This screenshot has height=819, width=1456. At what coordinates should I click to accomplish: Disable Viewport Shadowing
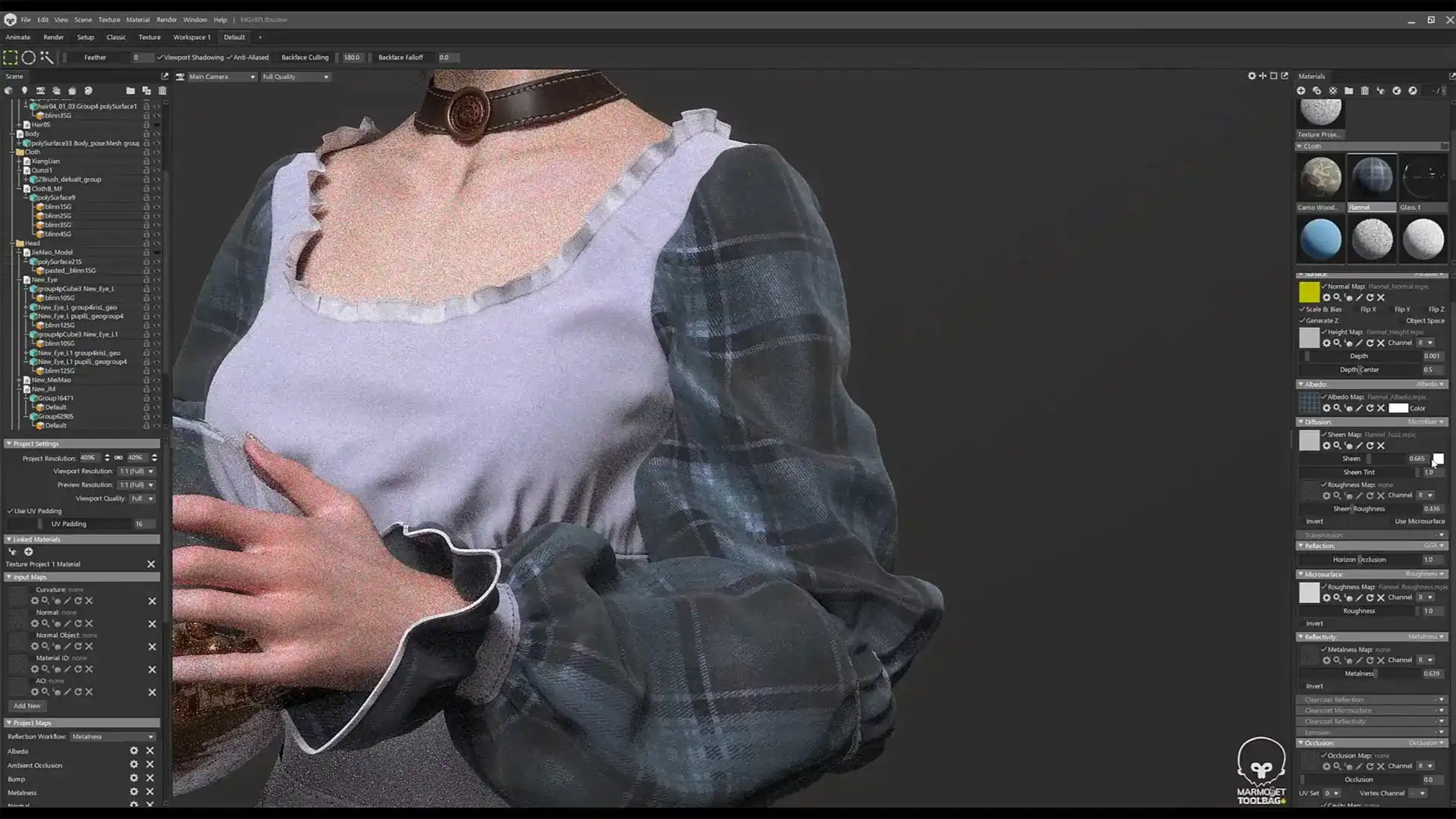pyautogui.click(x=161, y=57)
